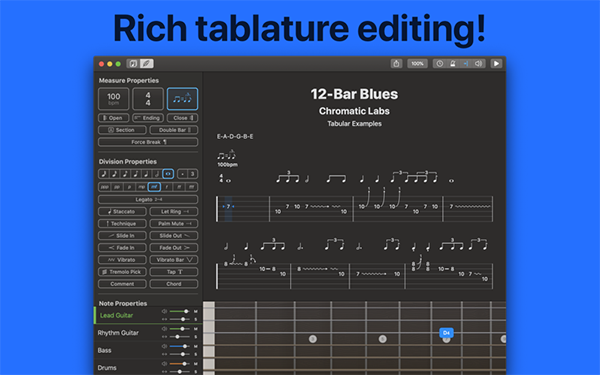
Task: Select the highlighted whole note duration
Action: click(x=168, y=174)
